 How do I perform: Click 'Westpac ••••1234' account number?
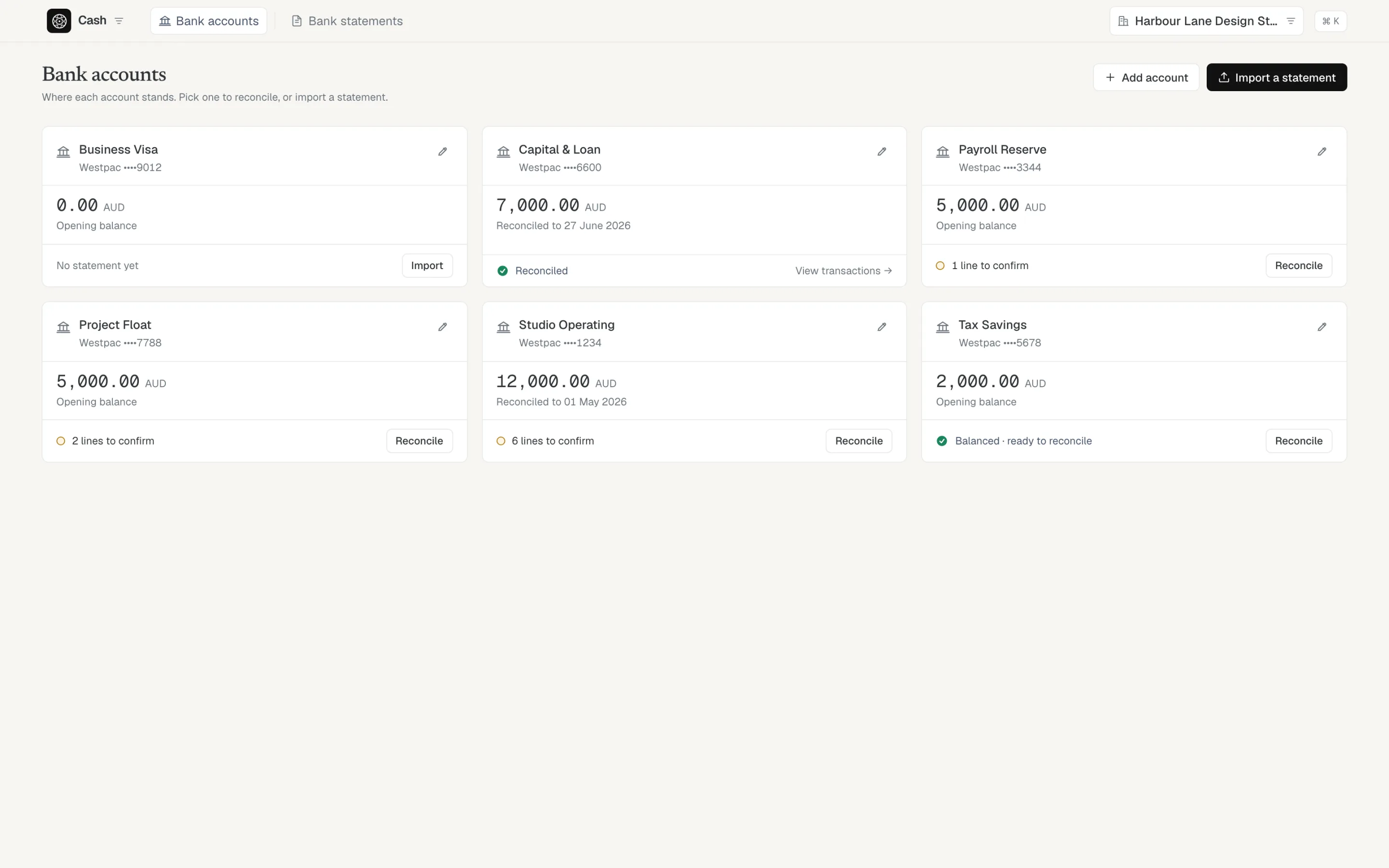tap(559, 343)
